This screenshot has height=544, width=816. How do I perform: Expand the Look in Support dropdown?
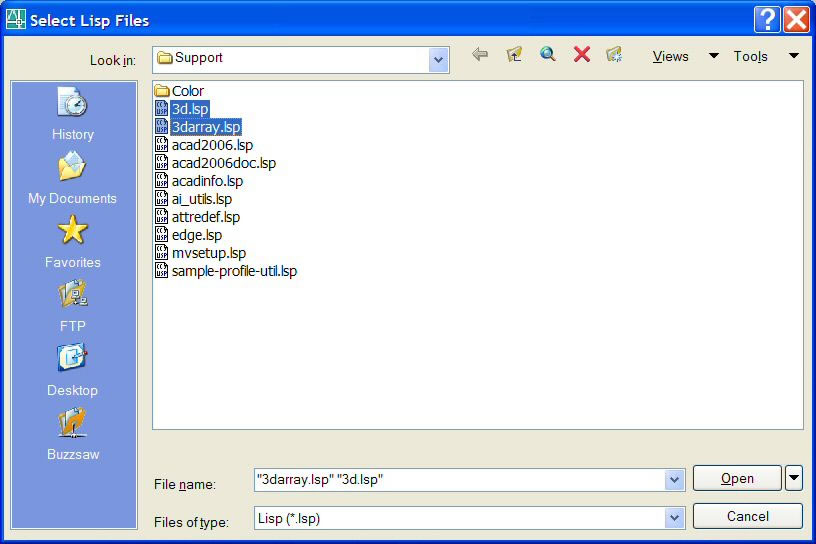point(438,59)
